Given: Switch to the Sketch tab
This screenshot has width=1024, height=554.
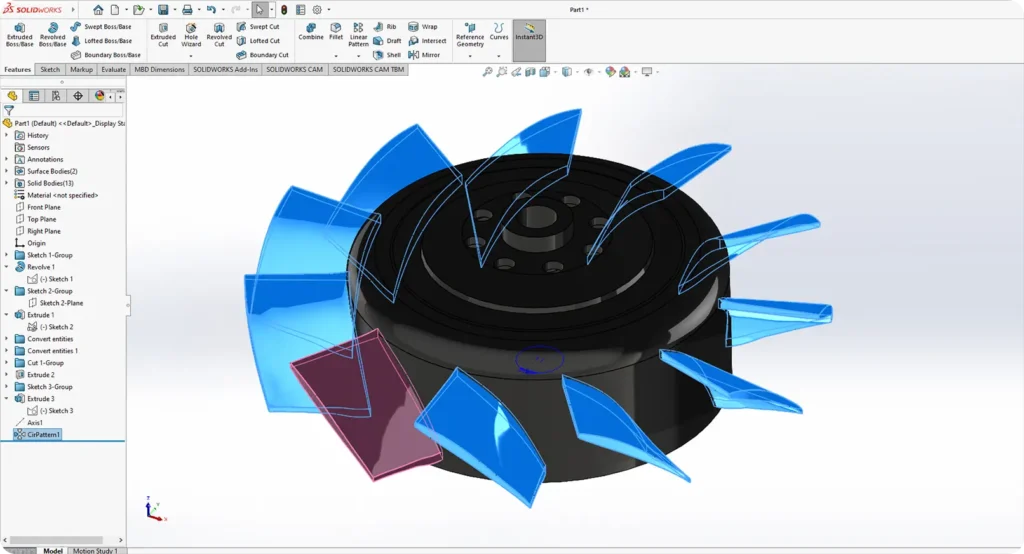Looking at the screenshot, I should [50, 70].
